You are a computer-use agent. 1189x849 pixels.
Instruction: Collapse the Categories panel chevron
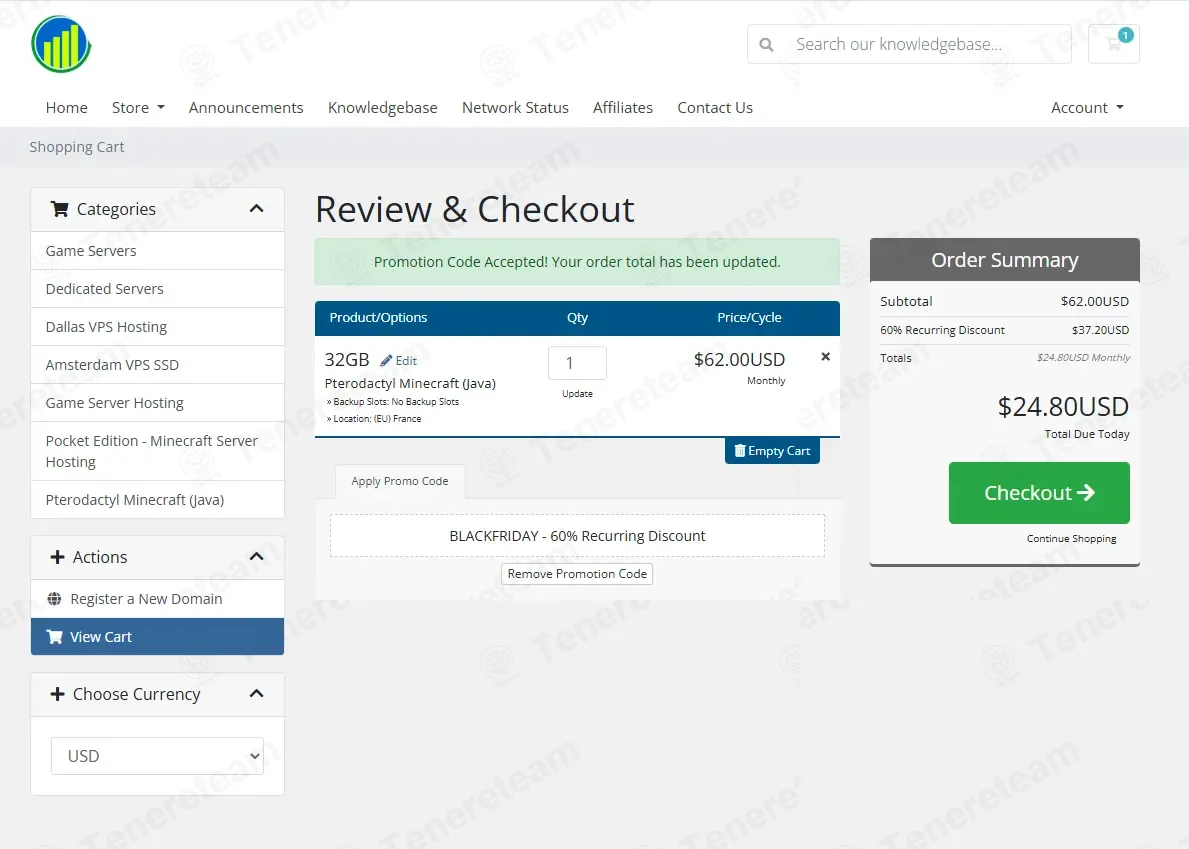[x=256, y=209]
